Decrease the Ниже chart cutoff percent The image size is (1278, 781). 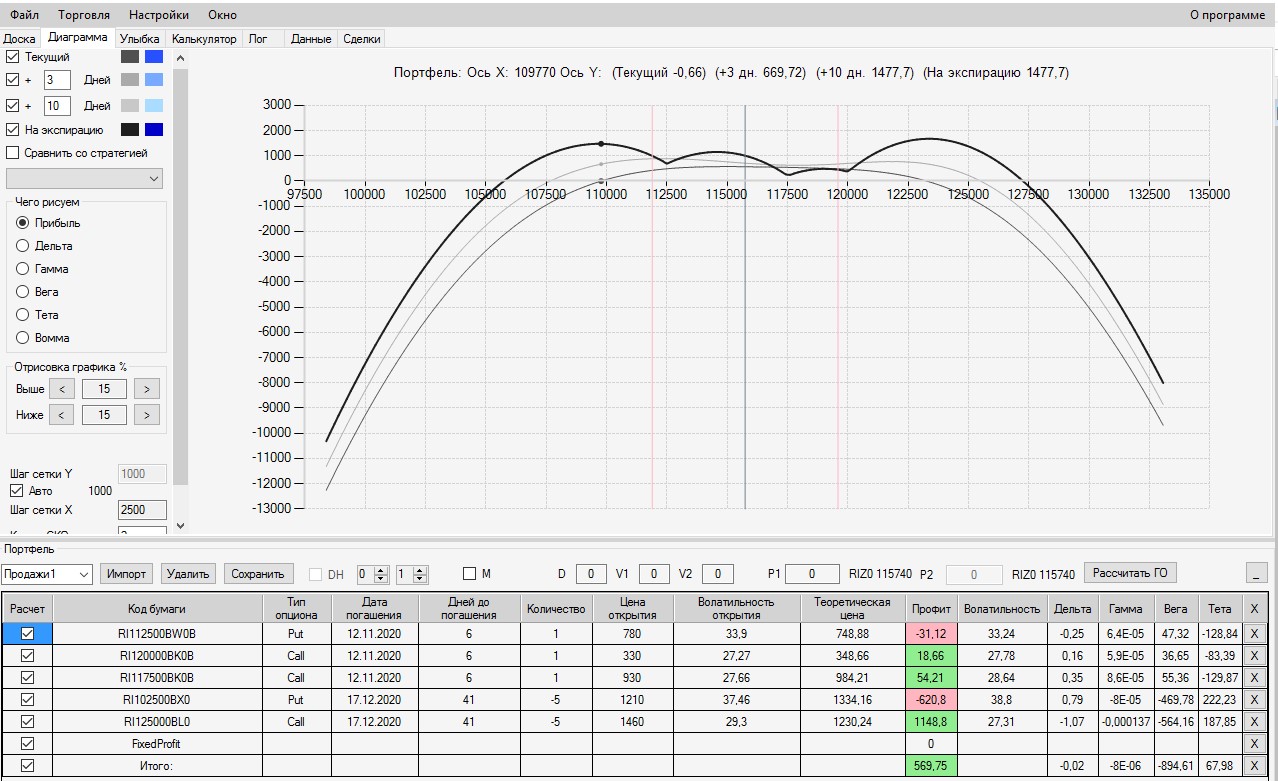[x=61, y=414]
